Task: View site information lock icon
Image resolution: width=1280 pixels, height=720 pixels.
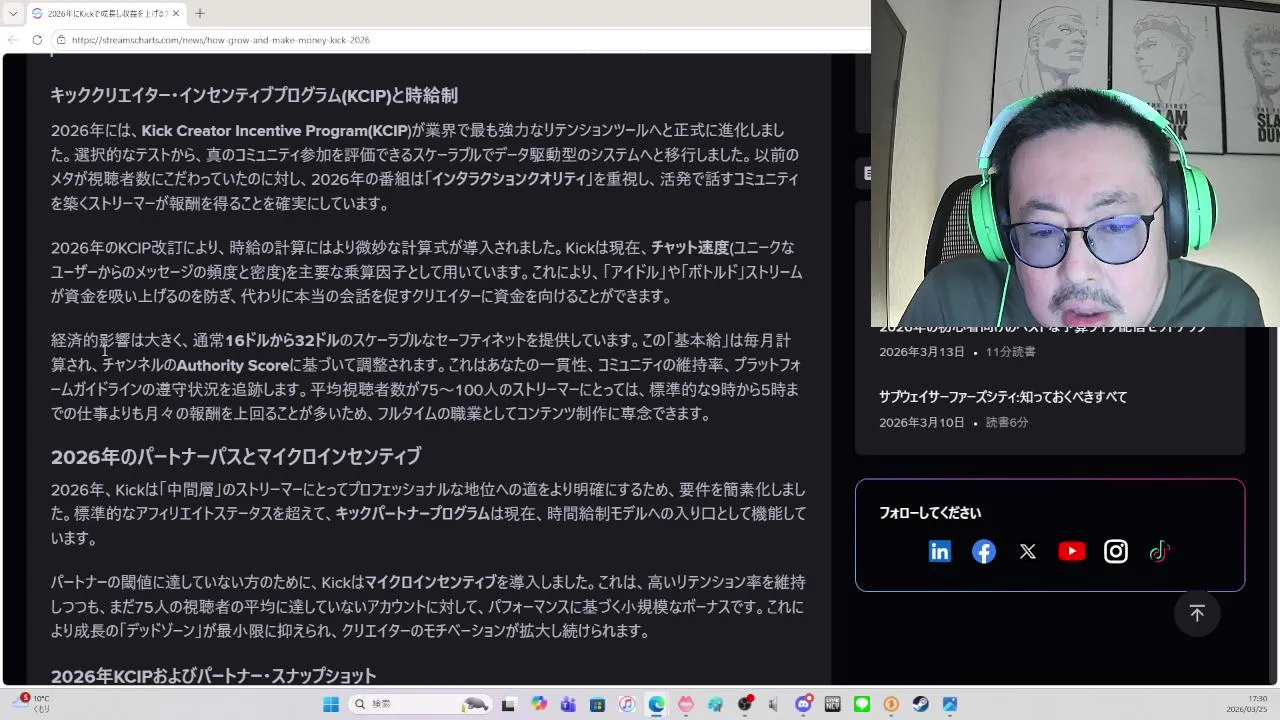Action: [x=61, y=40]
